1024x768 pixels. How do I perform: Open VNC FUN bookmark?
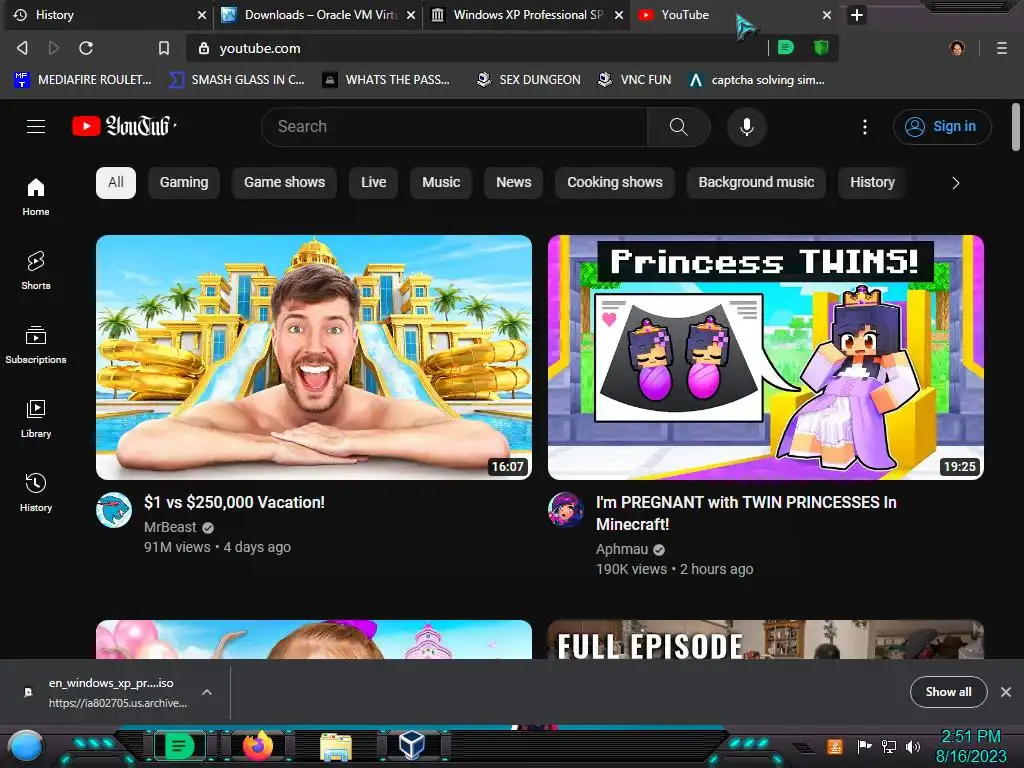point(635,80)
